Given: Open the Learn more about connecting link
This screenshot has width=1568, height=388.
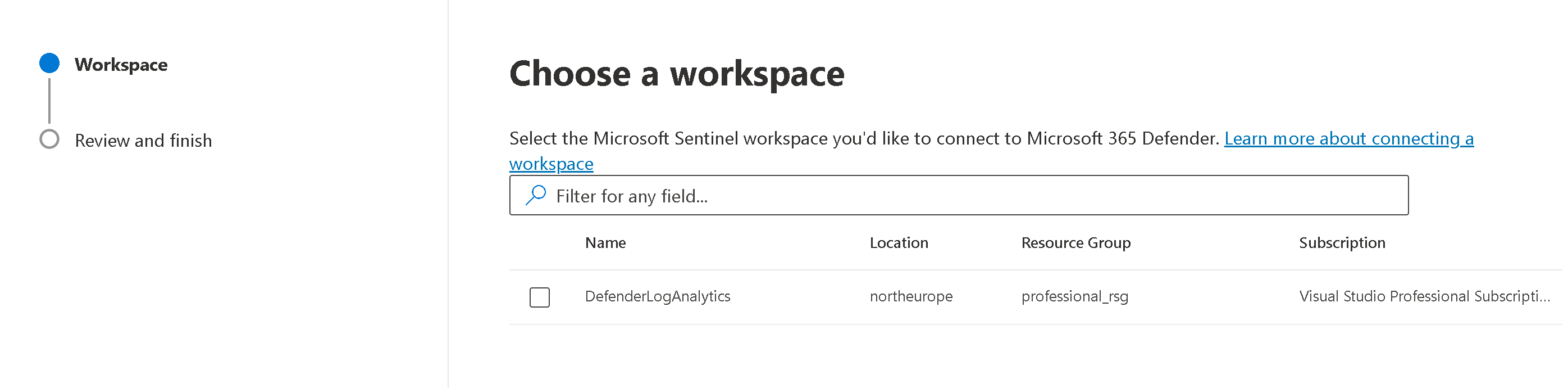Looking at the screenshot, I should (1348, 139).
